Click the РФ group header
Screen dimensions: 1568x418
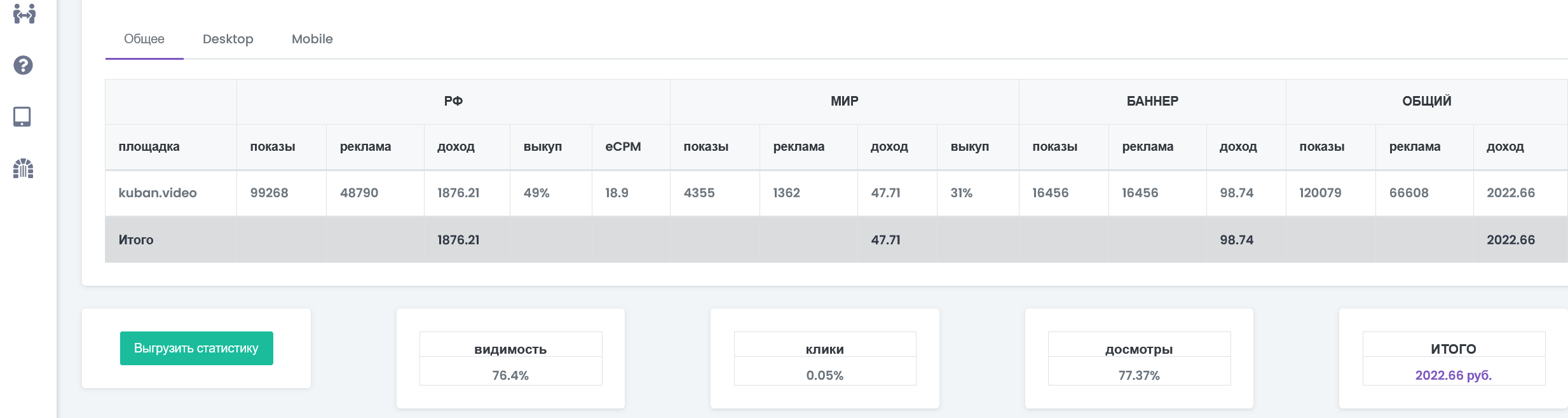coord(453,101)
